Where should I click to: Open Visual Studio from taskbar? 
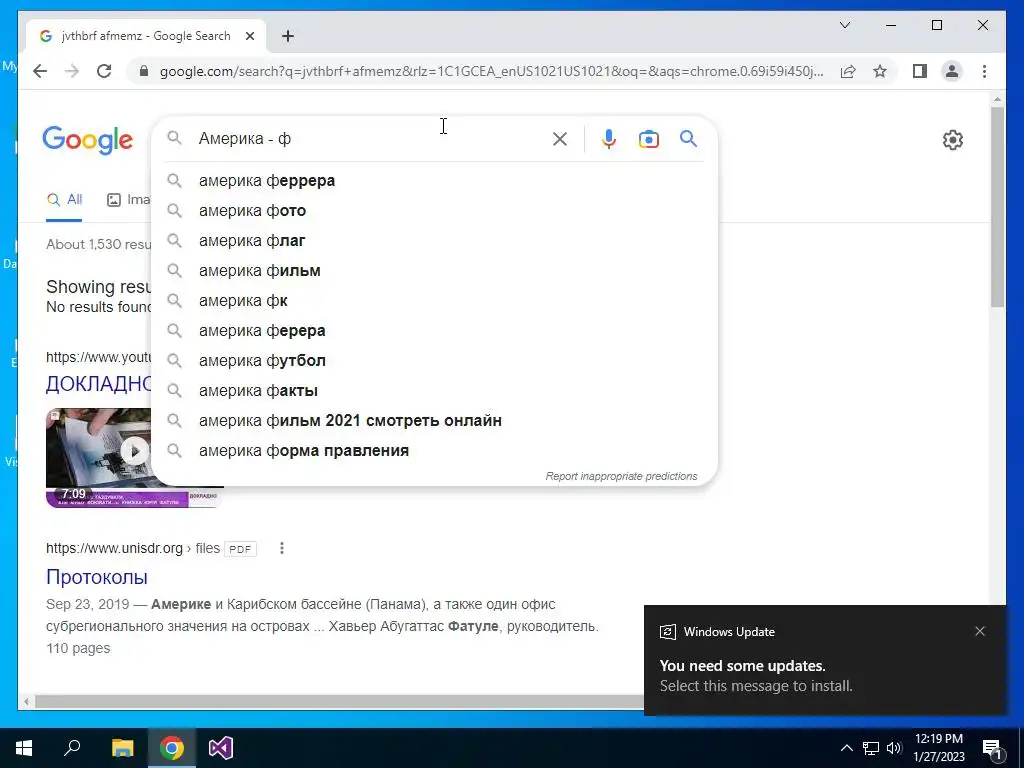221,748
